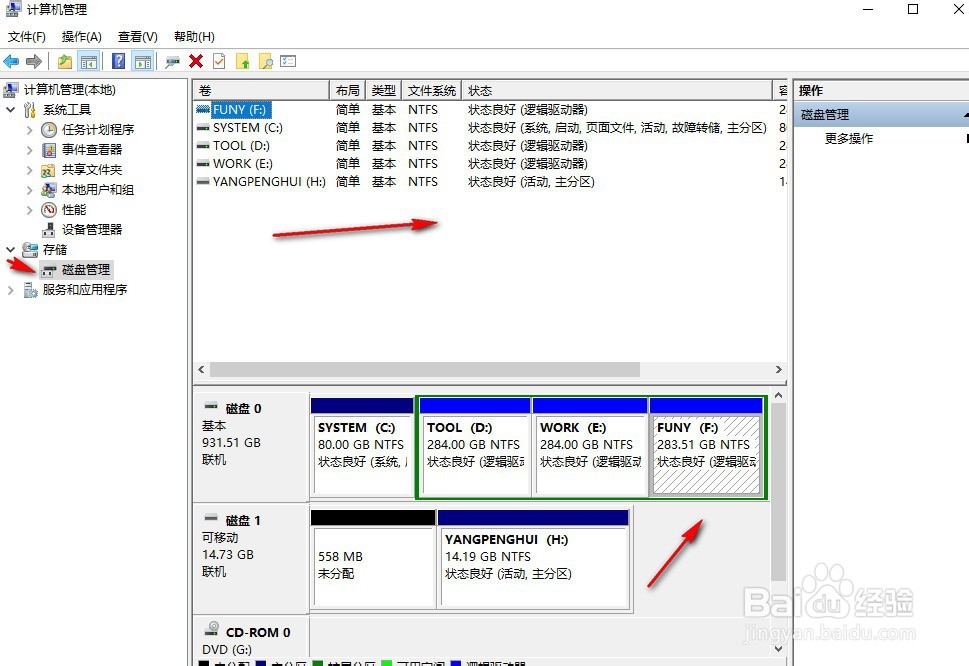Image resolution: width=969 pixels, height=666 pixels.
Task: Select the FUNY (F:) 283.51 GB partition block
Action: click(706, 447)
